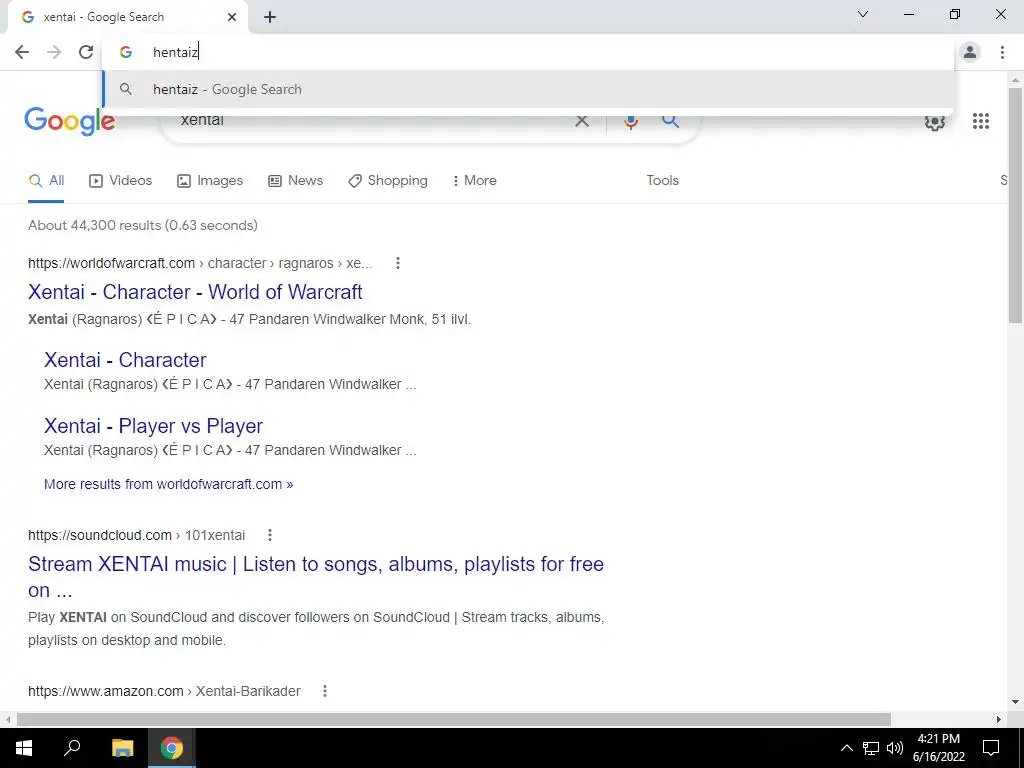This screenshot has height=768, width=1024.
Task: Click the About 44,300 results text
Action: click(143, 225)
